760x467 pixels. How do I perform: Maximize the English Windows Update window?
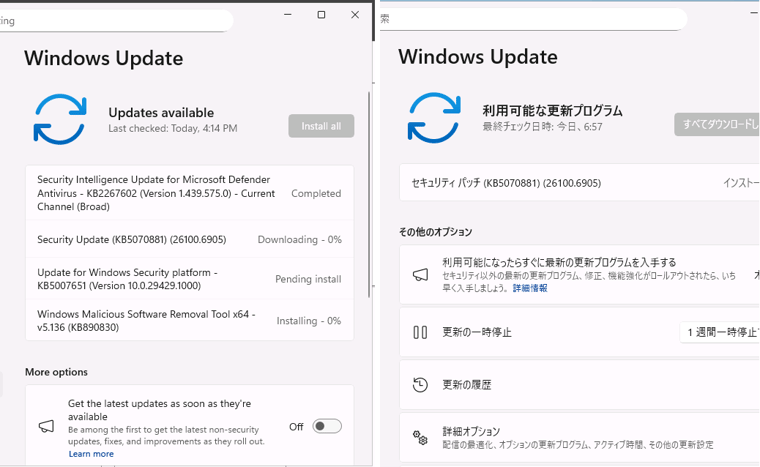[x=321, y=15]
